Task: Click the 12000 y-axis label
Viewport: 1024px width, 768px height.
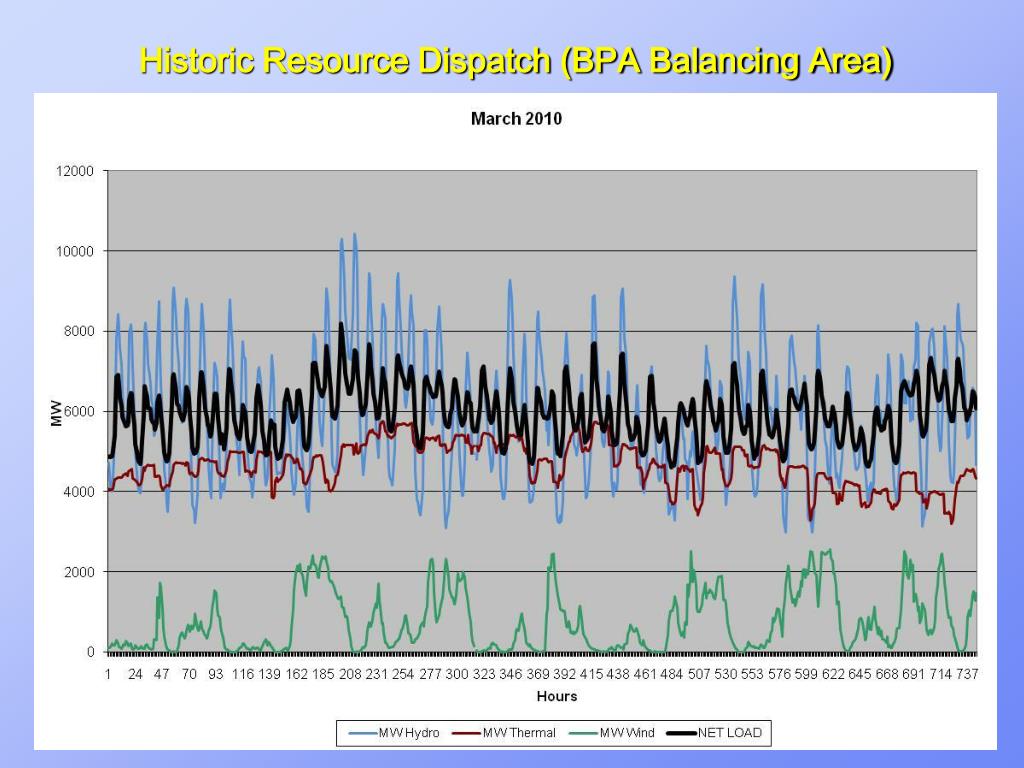Action: (x=75, y=171)
